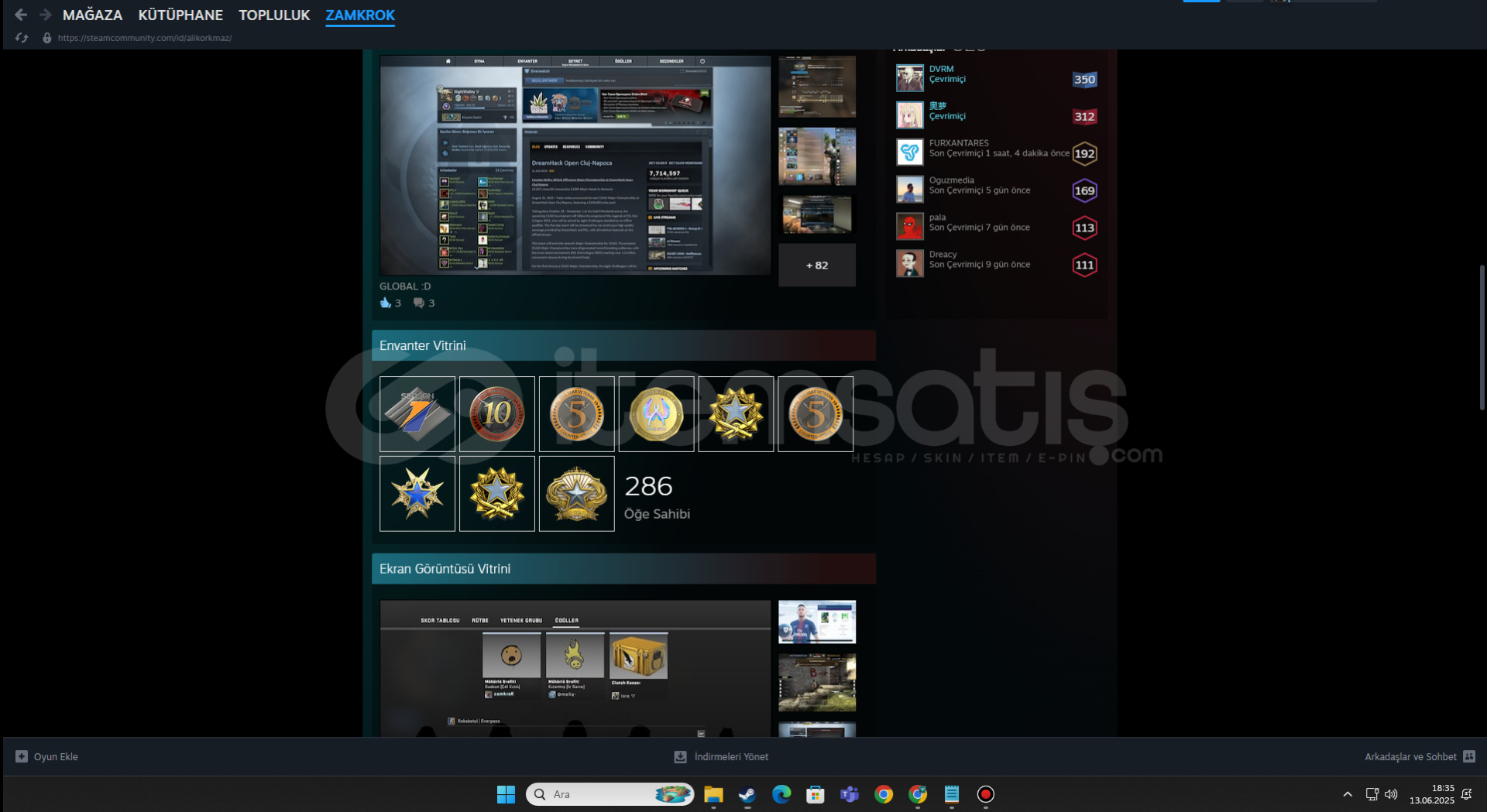Open the large GLOBAL :D screenshot
1487x812 pixels.
575,165
